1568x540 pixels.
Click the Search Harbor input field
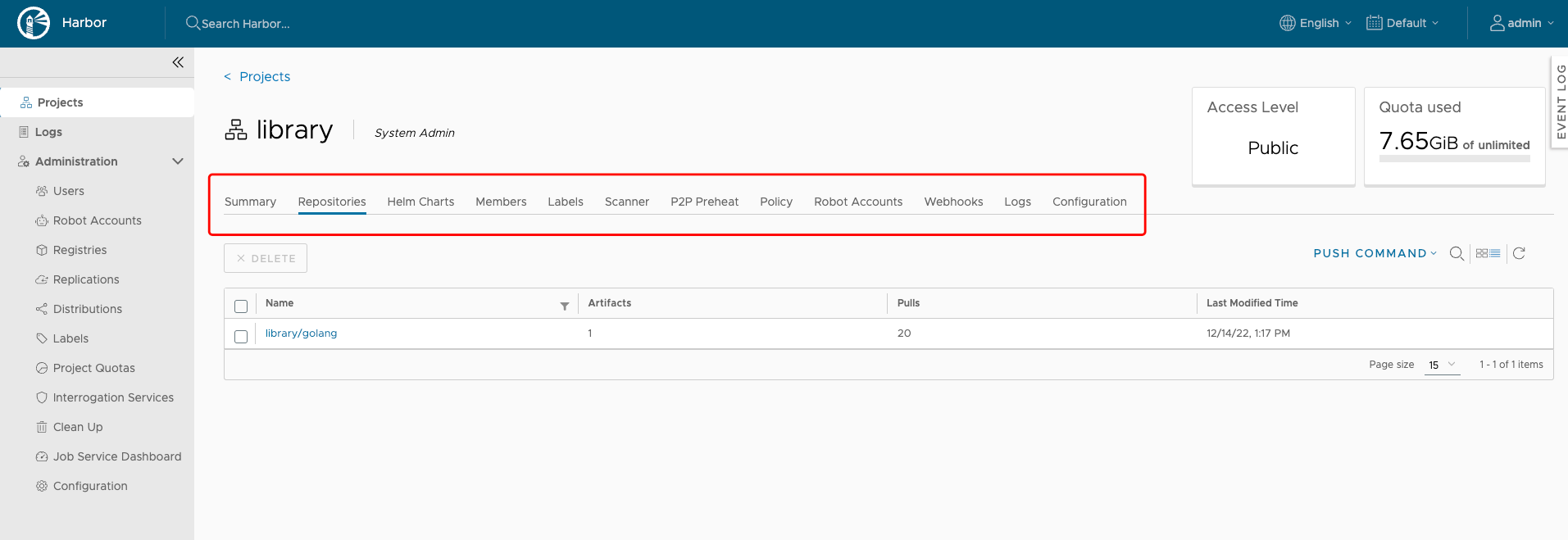click(246, 24)
